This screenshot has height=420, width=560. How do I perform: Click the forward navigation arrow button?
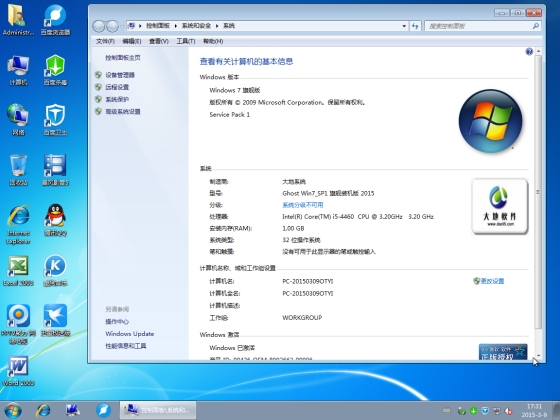[112, 26]
